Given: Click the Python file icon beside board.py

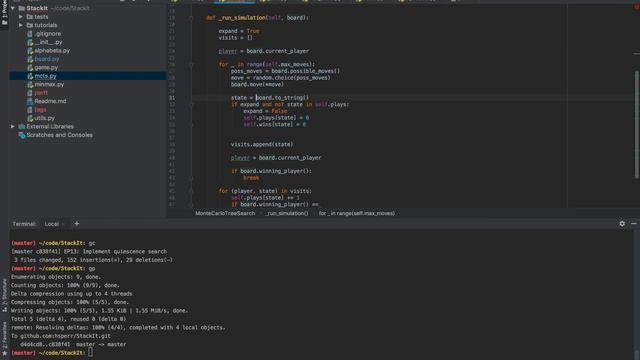Looking at the screenshot, I should pos(30,59).
